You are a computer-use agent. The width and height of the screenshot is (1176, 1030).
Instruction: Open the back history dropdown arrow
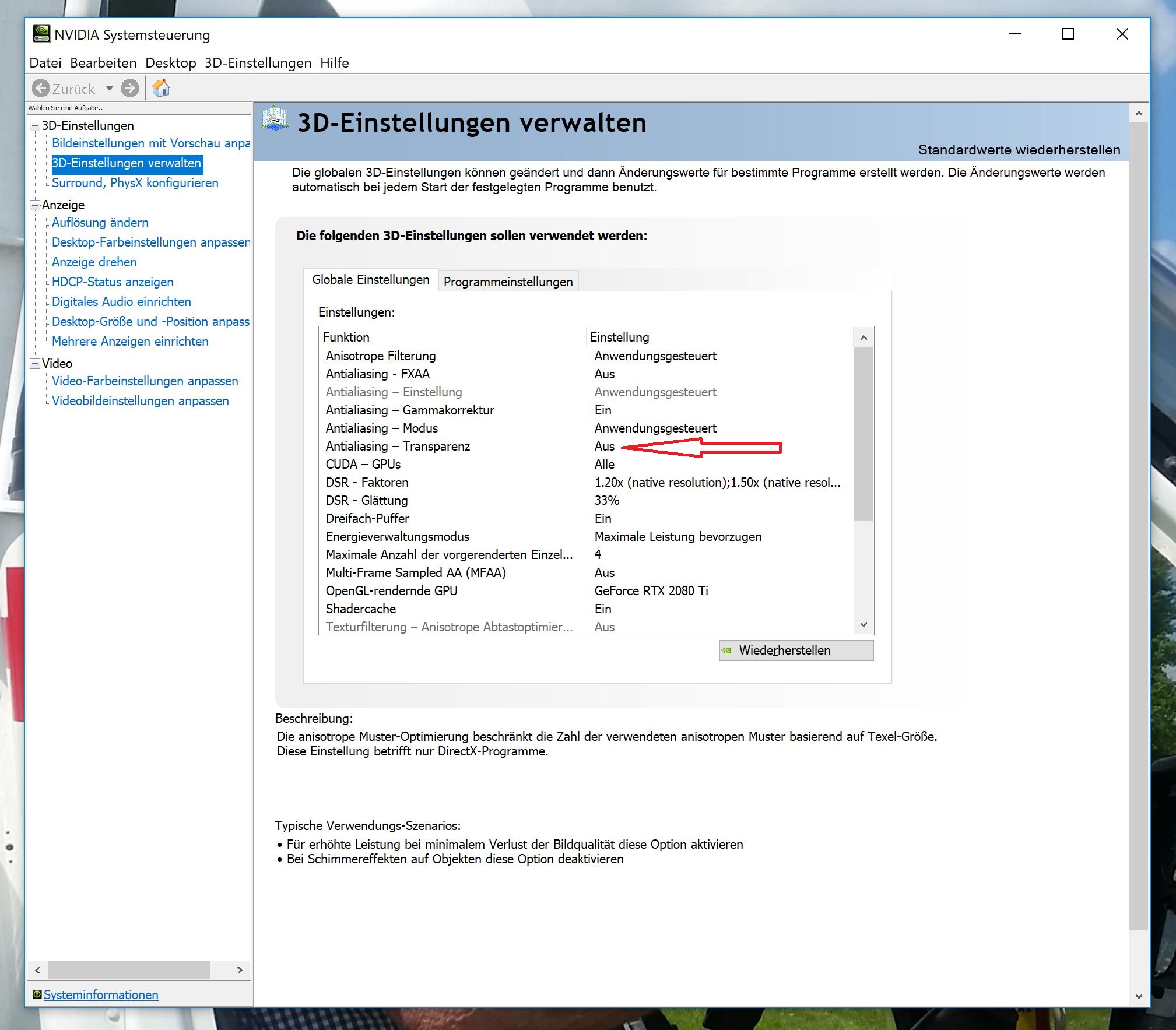[x=109, y=89]
